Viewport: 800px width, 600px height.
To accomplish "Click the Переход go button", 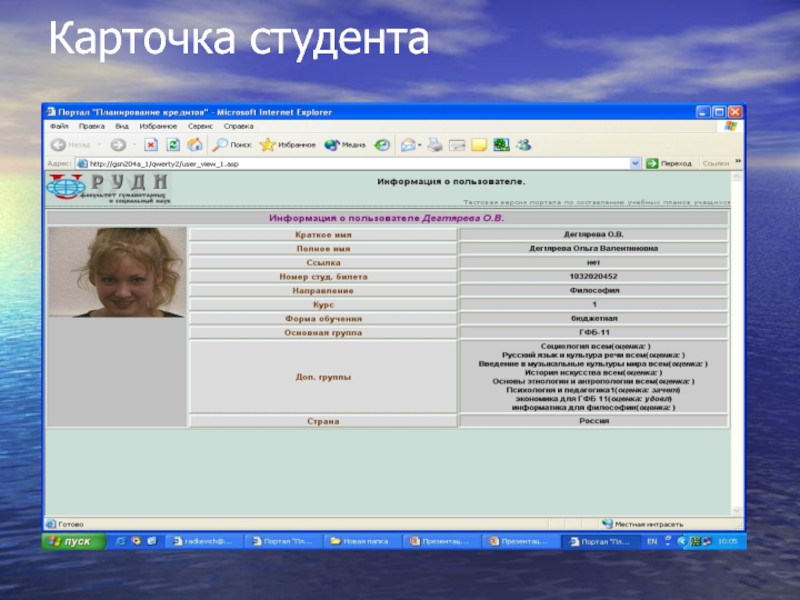I will (x=669, y=163).
